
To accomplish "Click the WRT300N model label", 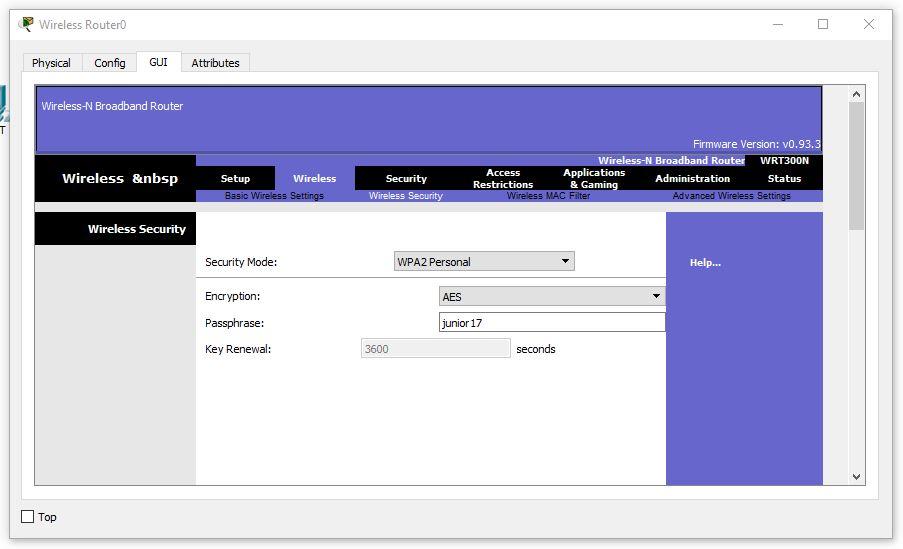I will (784, 161).
